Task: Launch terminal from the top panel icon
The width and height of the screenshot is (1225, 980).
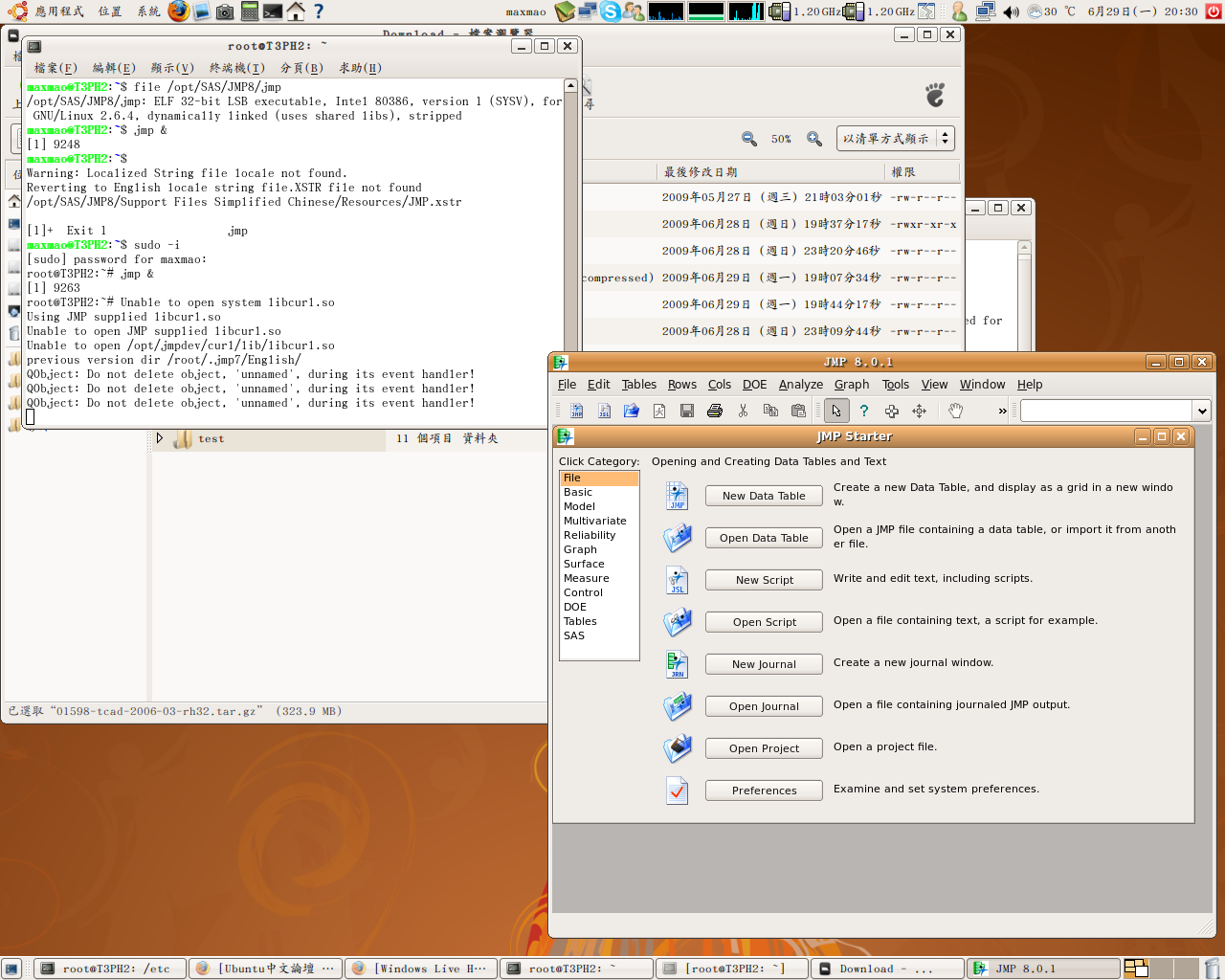Action: coord(273,11)
